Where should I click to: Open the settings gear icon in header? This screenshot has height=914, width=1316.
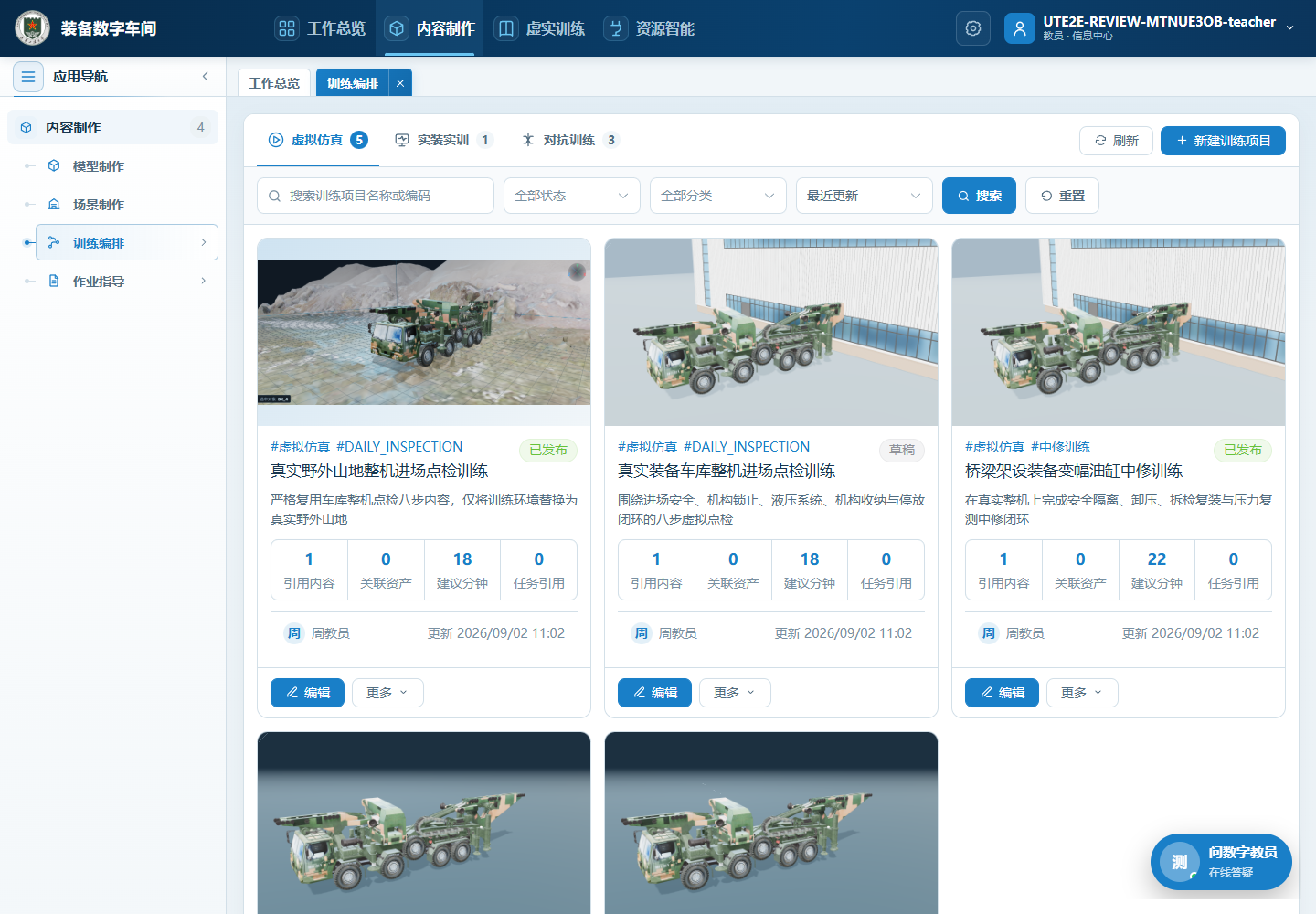click(973, 28)
